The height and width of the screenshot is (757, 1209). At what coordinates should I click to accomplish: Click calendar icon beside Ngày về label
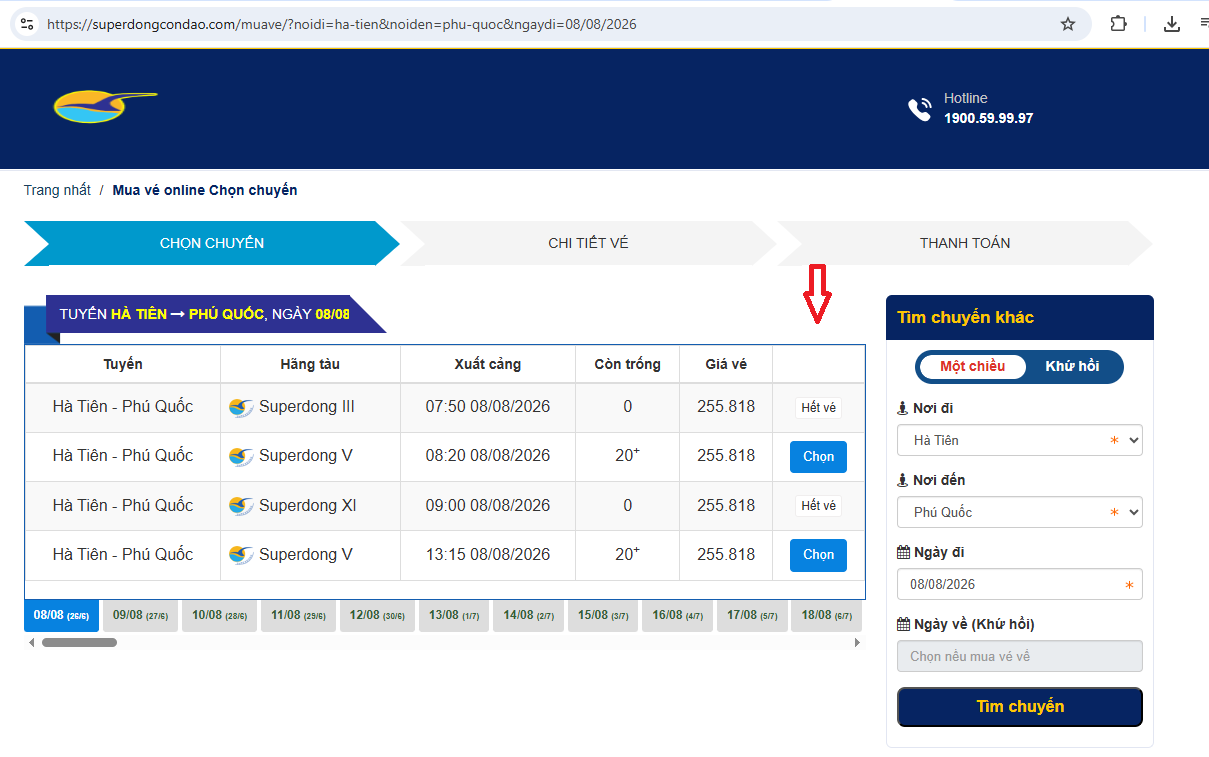[903, 624]
